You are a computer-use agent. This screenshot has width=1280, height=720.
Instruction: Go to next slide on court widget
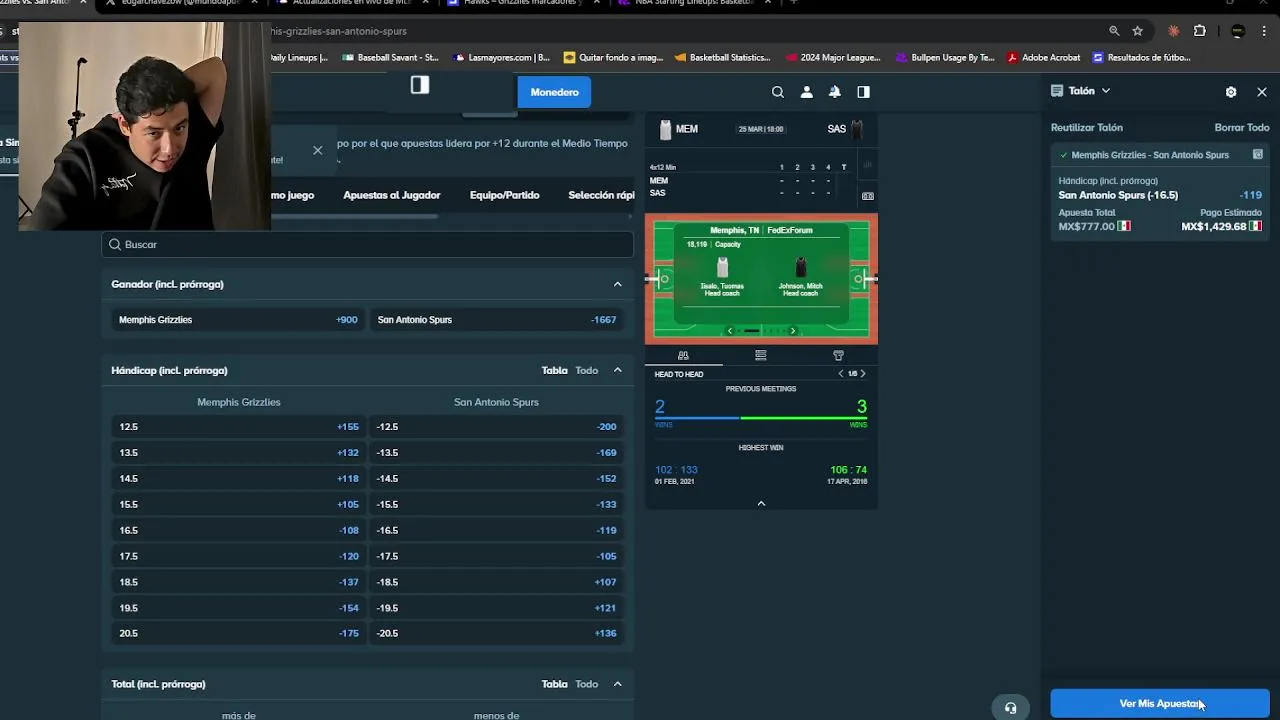pyautogui.click(x=793, y=331)
